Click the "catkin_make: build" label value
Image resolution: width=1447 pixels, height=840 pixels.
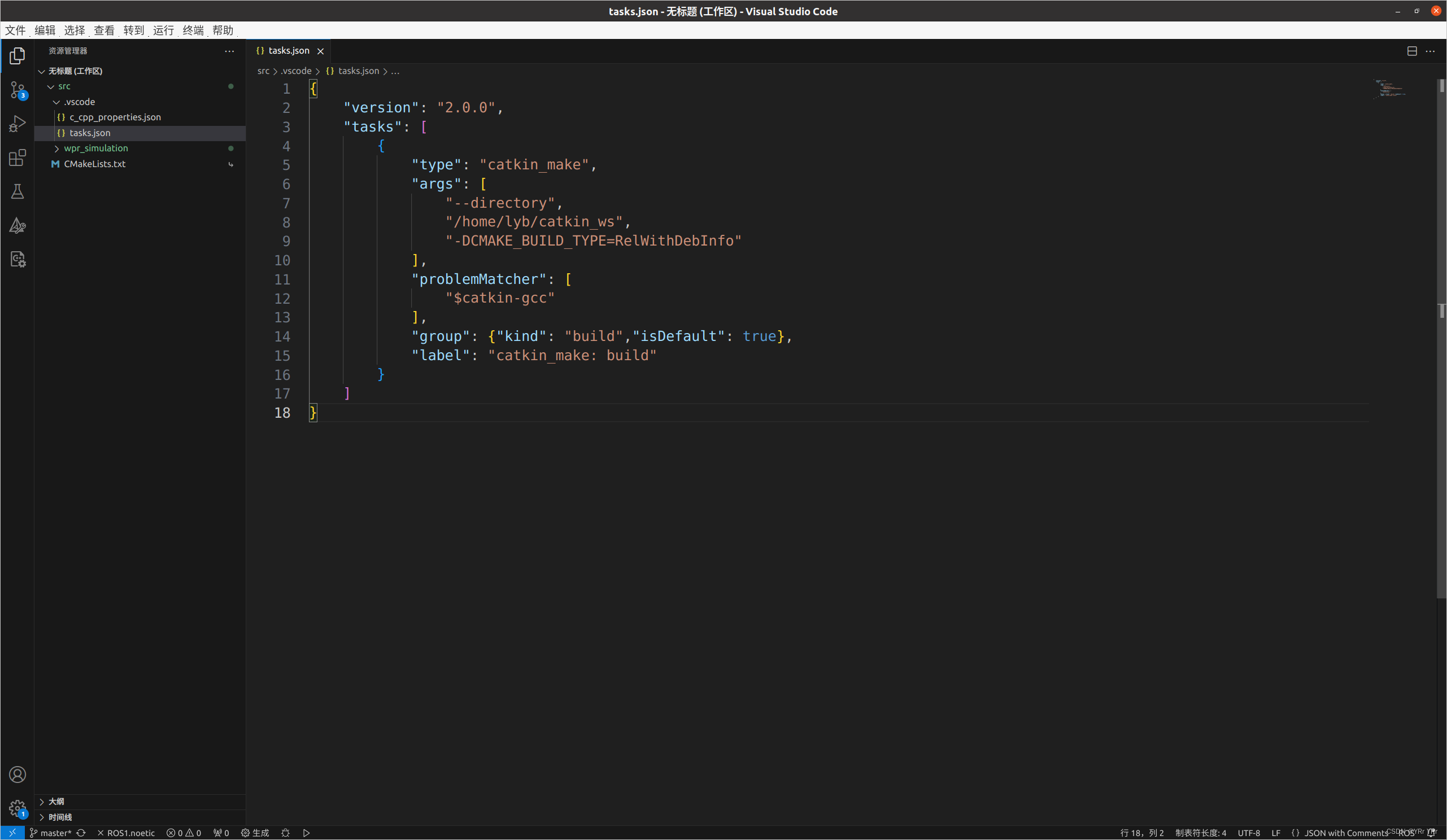point(572,356)
